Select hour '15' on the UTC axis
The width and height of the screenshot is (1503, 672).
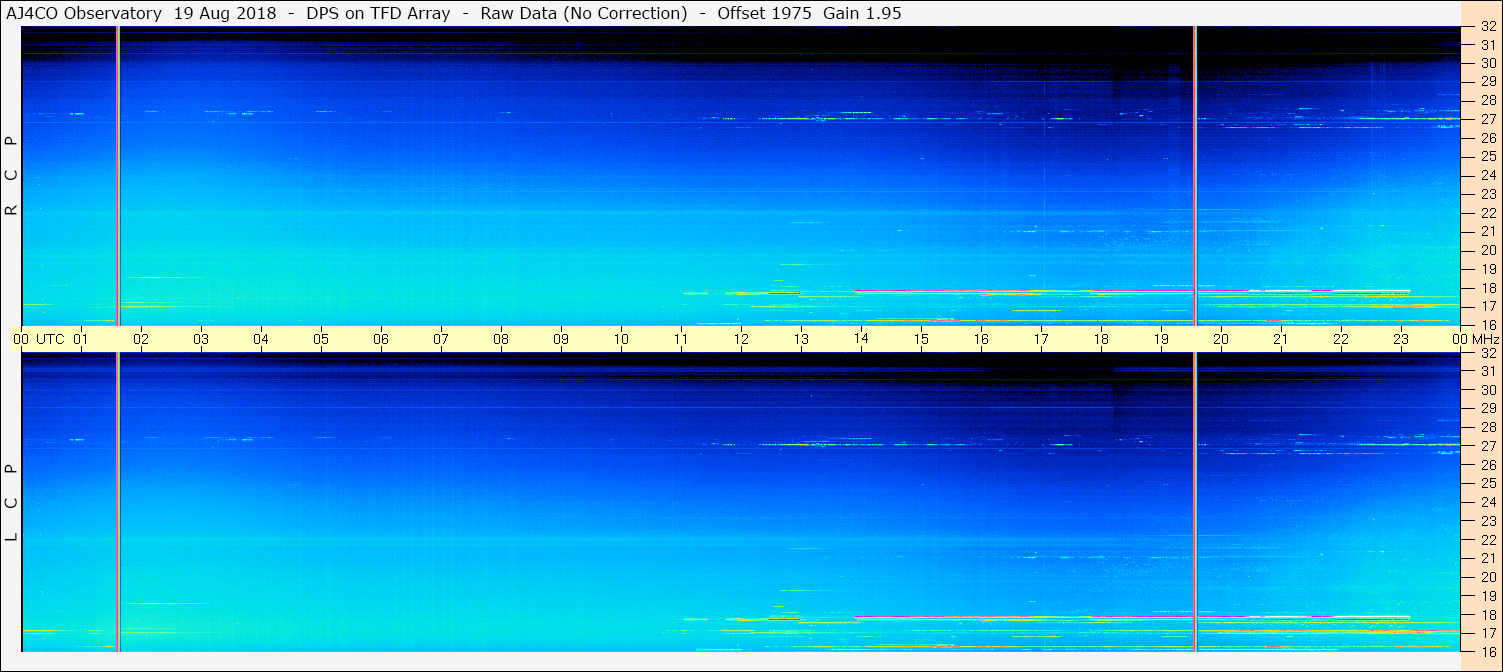coord(921,339)
